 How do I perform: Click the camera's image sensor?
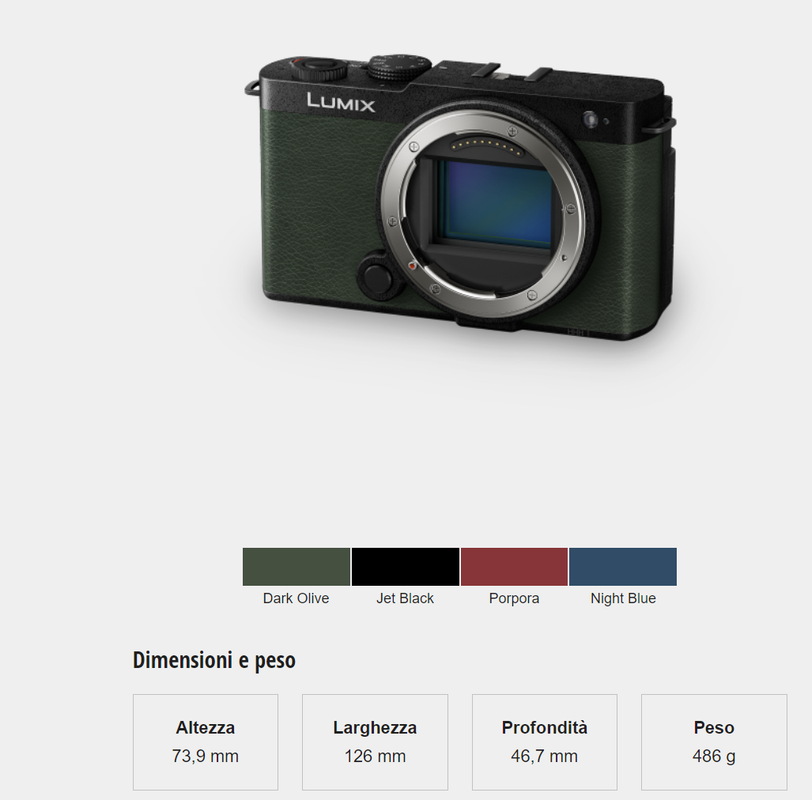coord(498,202)
